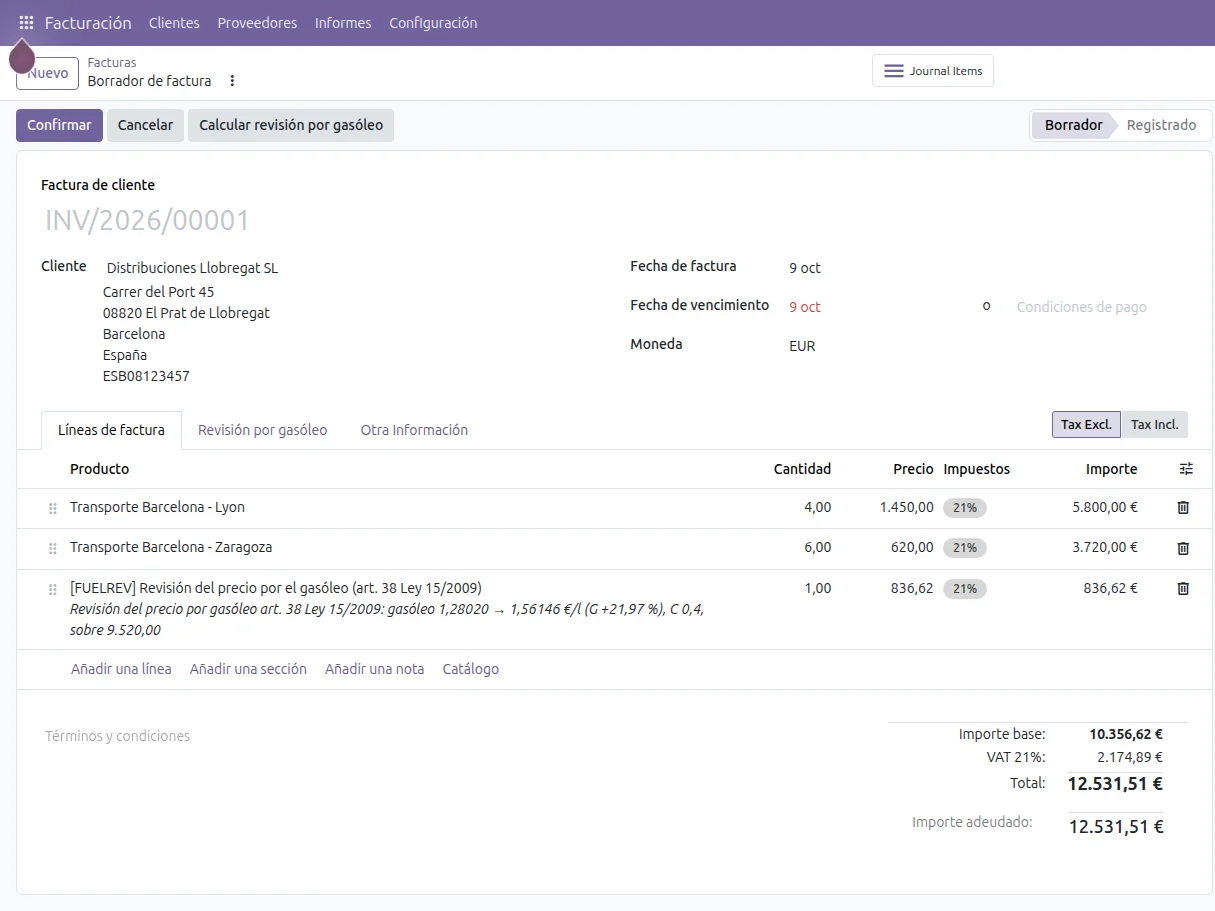1215x911 pixels.
Task: Go to Facturación app home
Action: pos(88,22)
